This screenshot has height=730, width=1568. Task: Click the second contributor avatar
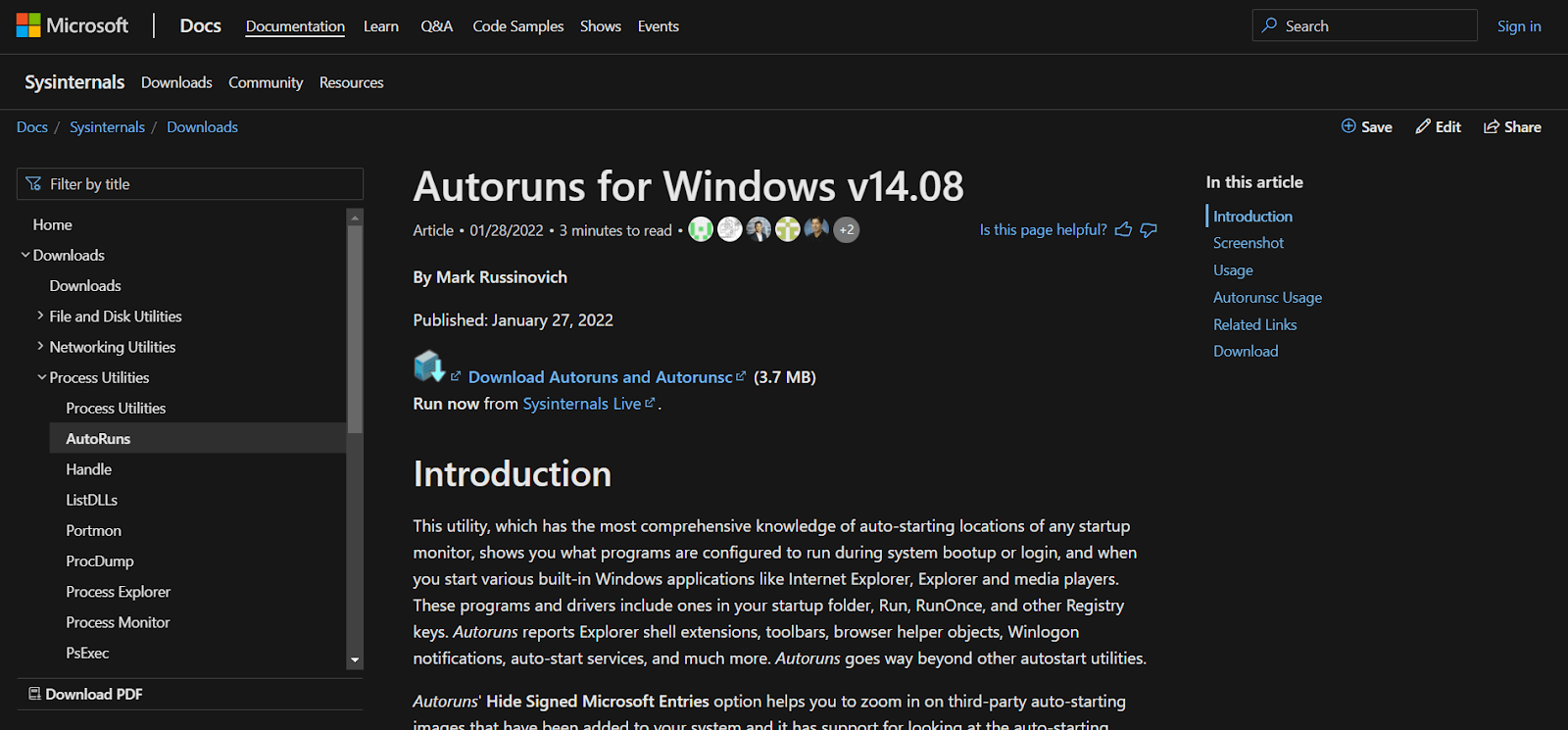tap(730, 229)
